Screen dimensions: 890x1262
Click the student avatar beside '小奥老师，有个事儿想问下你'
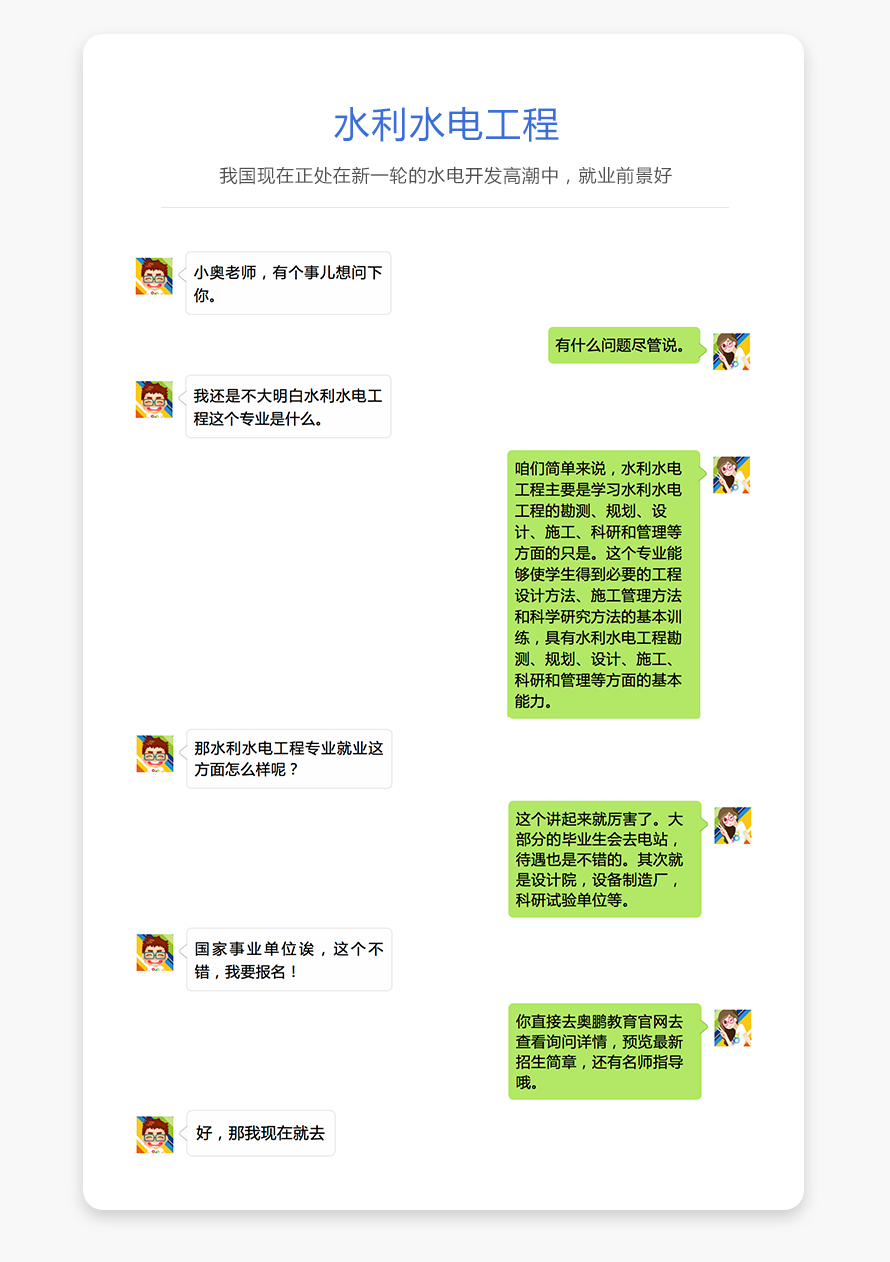(x=154, y=276)
